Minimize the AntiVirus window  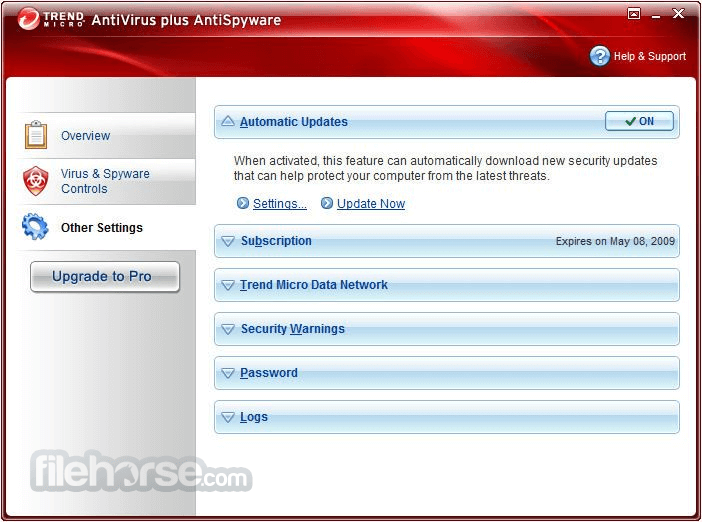coord(656,15)
